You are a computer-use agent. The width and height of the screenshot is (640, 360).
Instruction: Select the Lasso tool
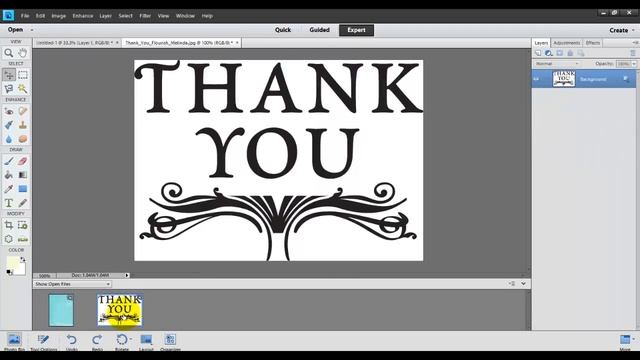[x=9, y=89]
